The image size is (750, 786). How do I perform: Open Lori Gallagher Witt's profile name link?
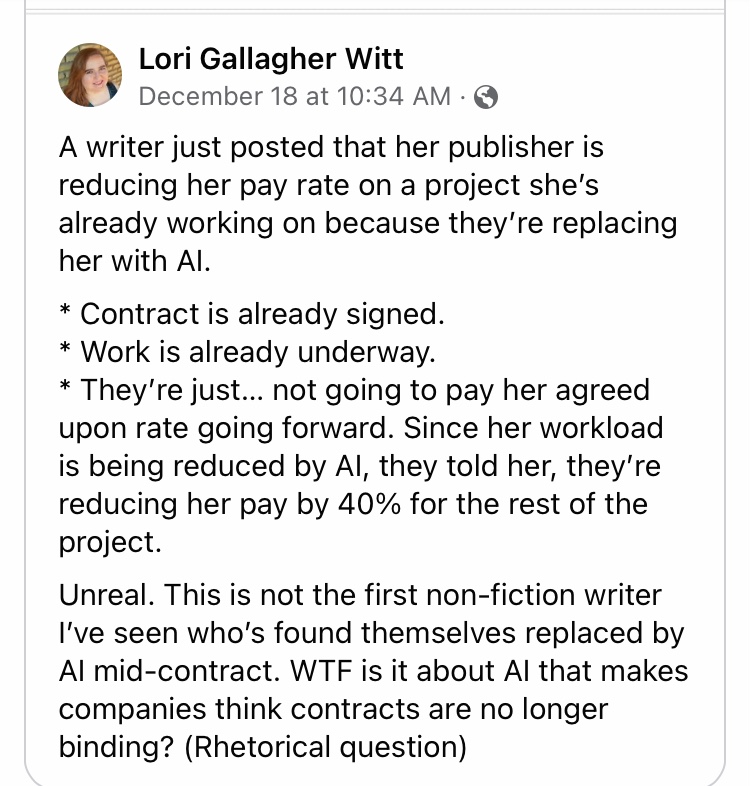coord(270,59)
